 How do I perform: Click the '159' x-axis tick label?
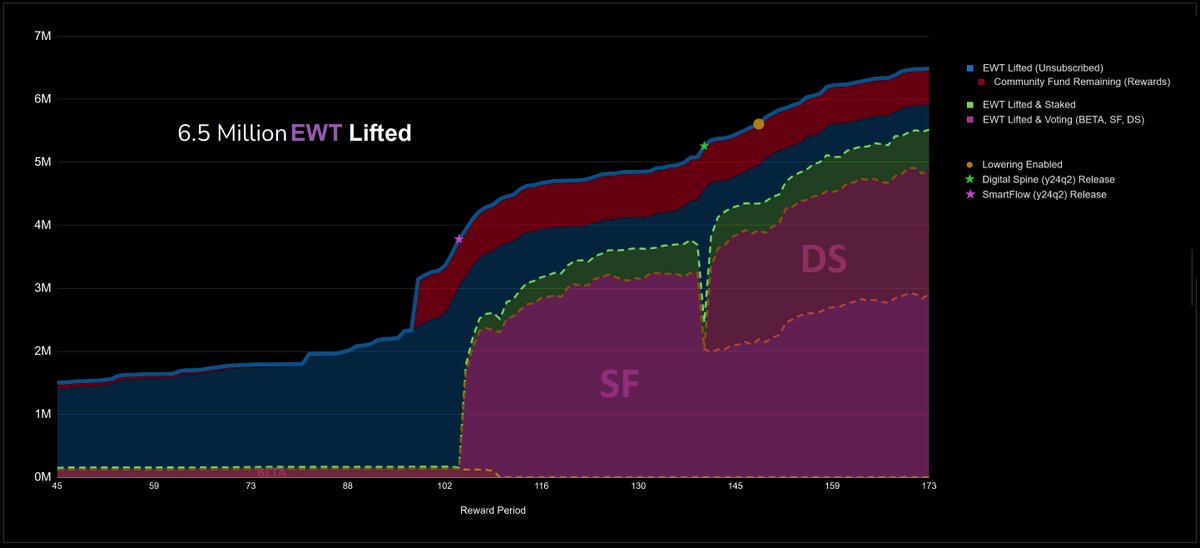click(833, 486)
